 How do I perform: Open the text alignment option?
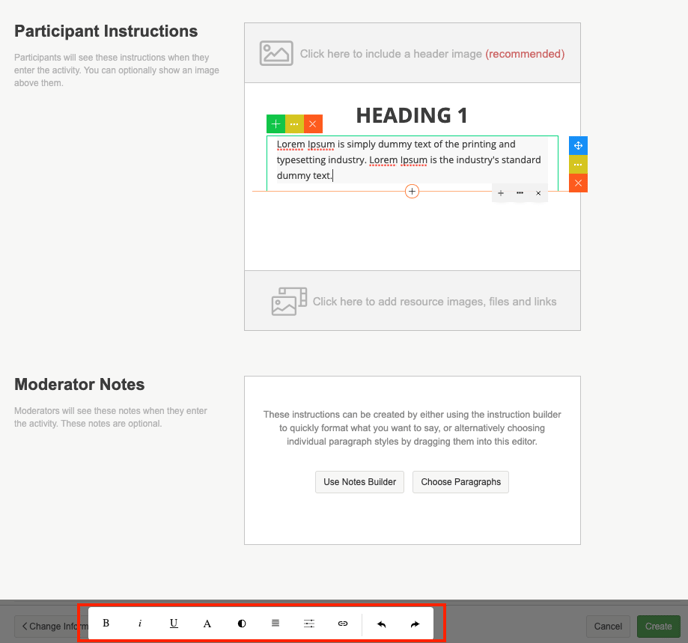pyautogui.click(x=275, y=623)
